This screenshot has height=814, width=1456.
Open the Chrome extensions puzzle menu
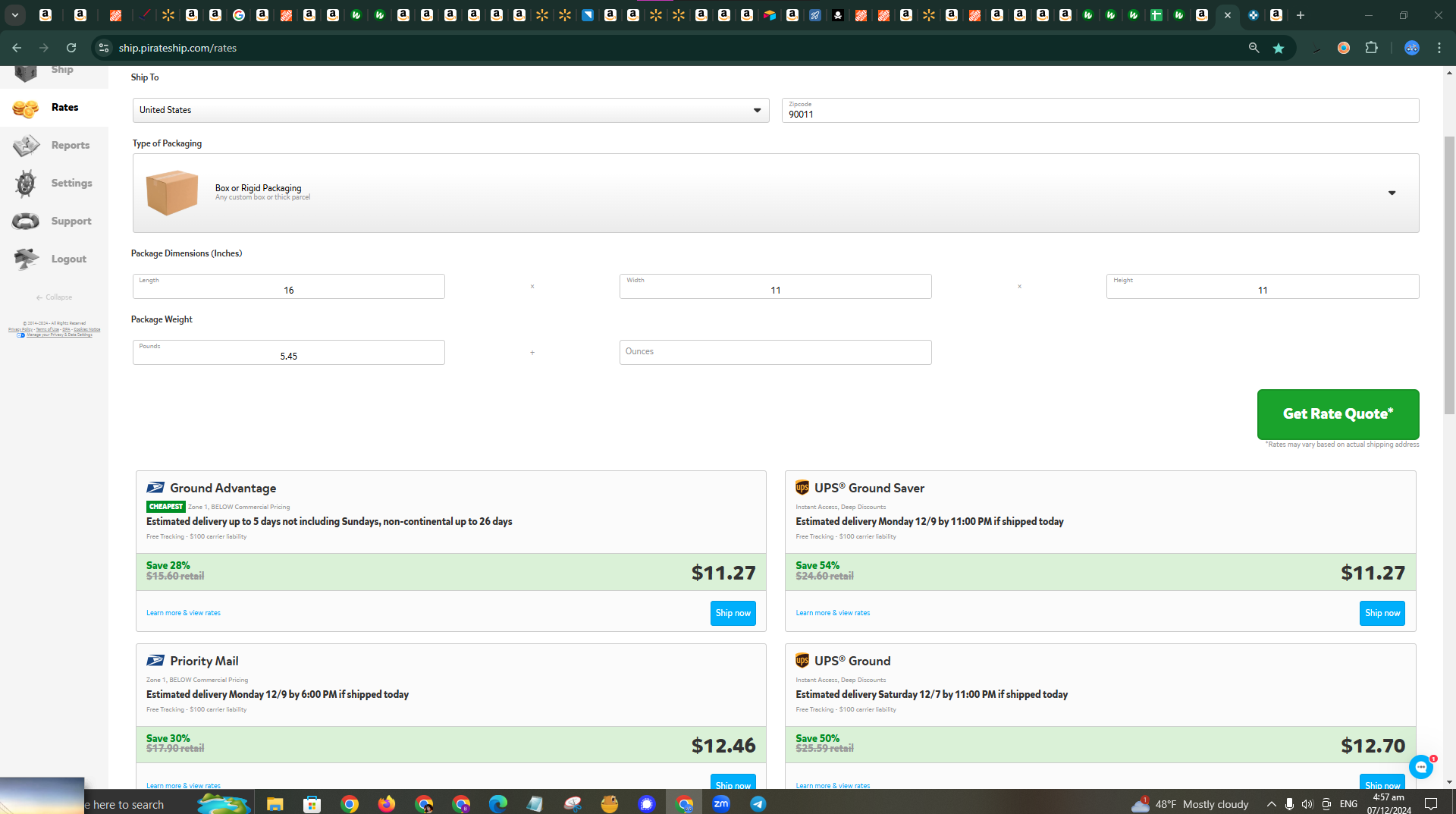[x=1371, y=48]
